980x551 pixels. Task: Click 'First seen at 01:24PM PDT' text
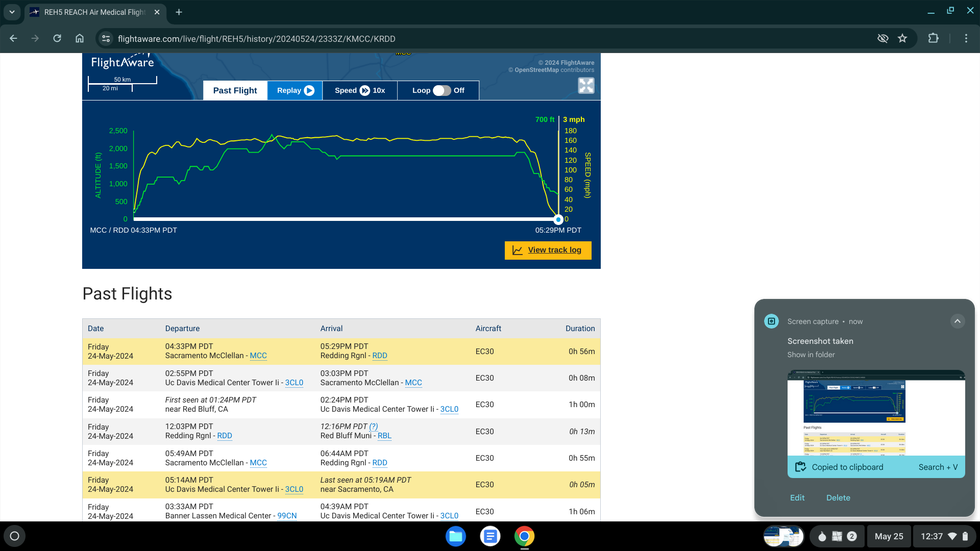(211, 400)
